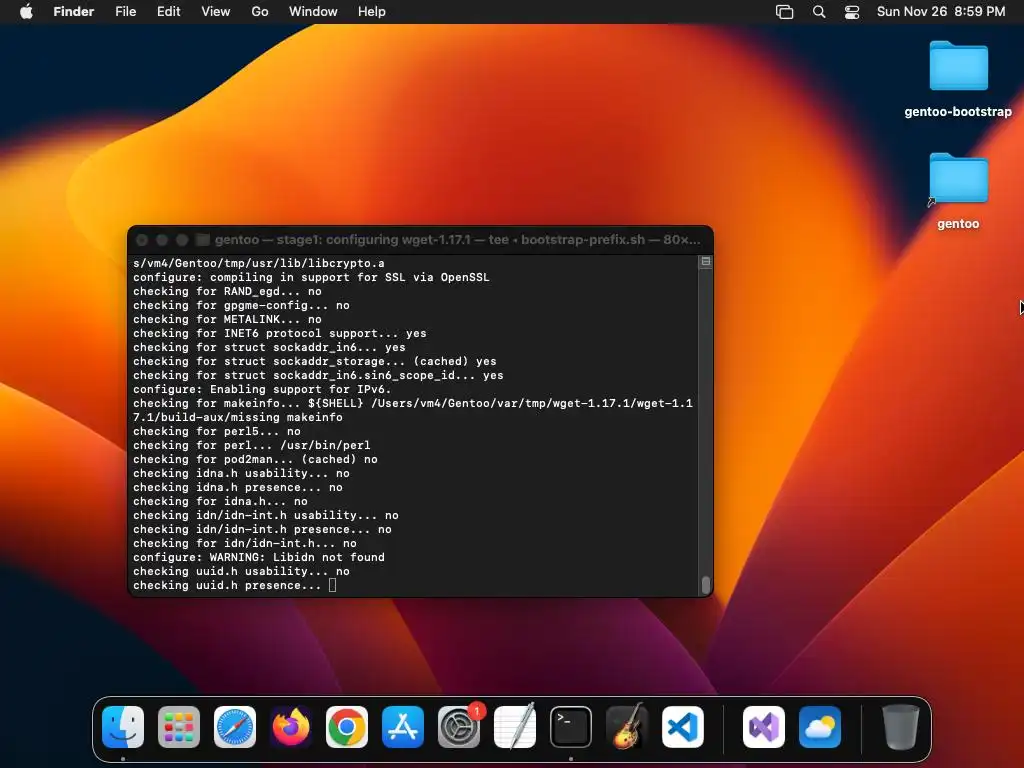Click the "configure: Enabling support for IPv6." line
1024x768 pixels.
click(262, 389)
